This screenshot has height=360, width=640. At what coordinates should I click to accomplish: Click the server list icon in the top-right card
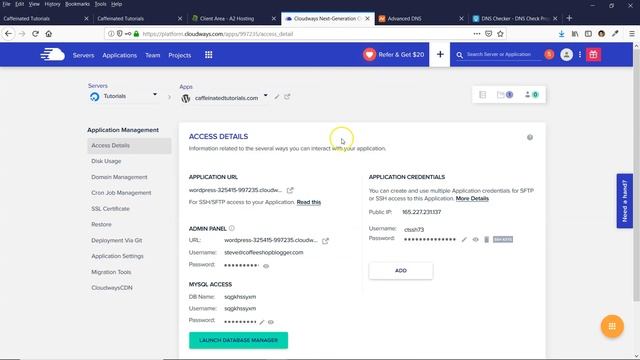click(x=483, y=95)
